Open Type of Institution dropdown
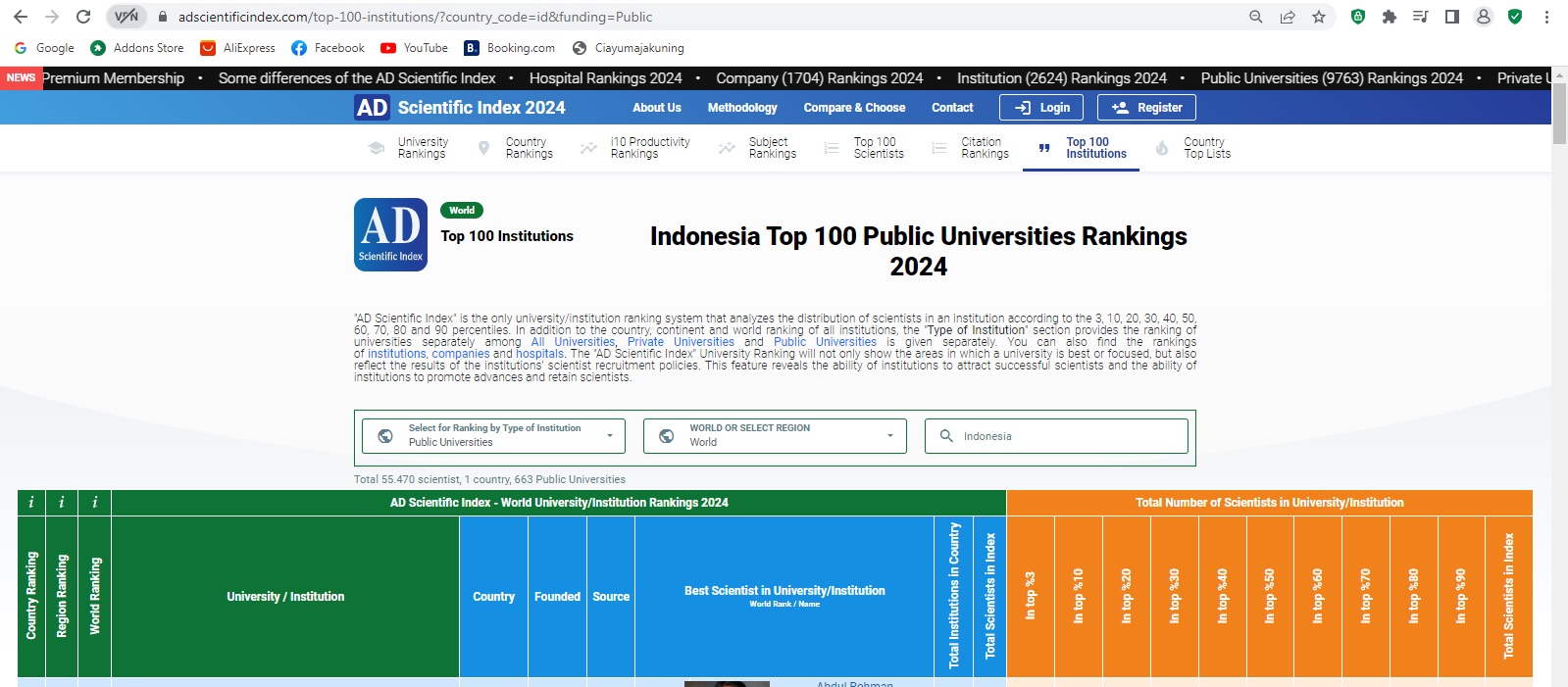Screen dimensions: 1568x687 point(493,436)
